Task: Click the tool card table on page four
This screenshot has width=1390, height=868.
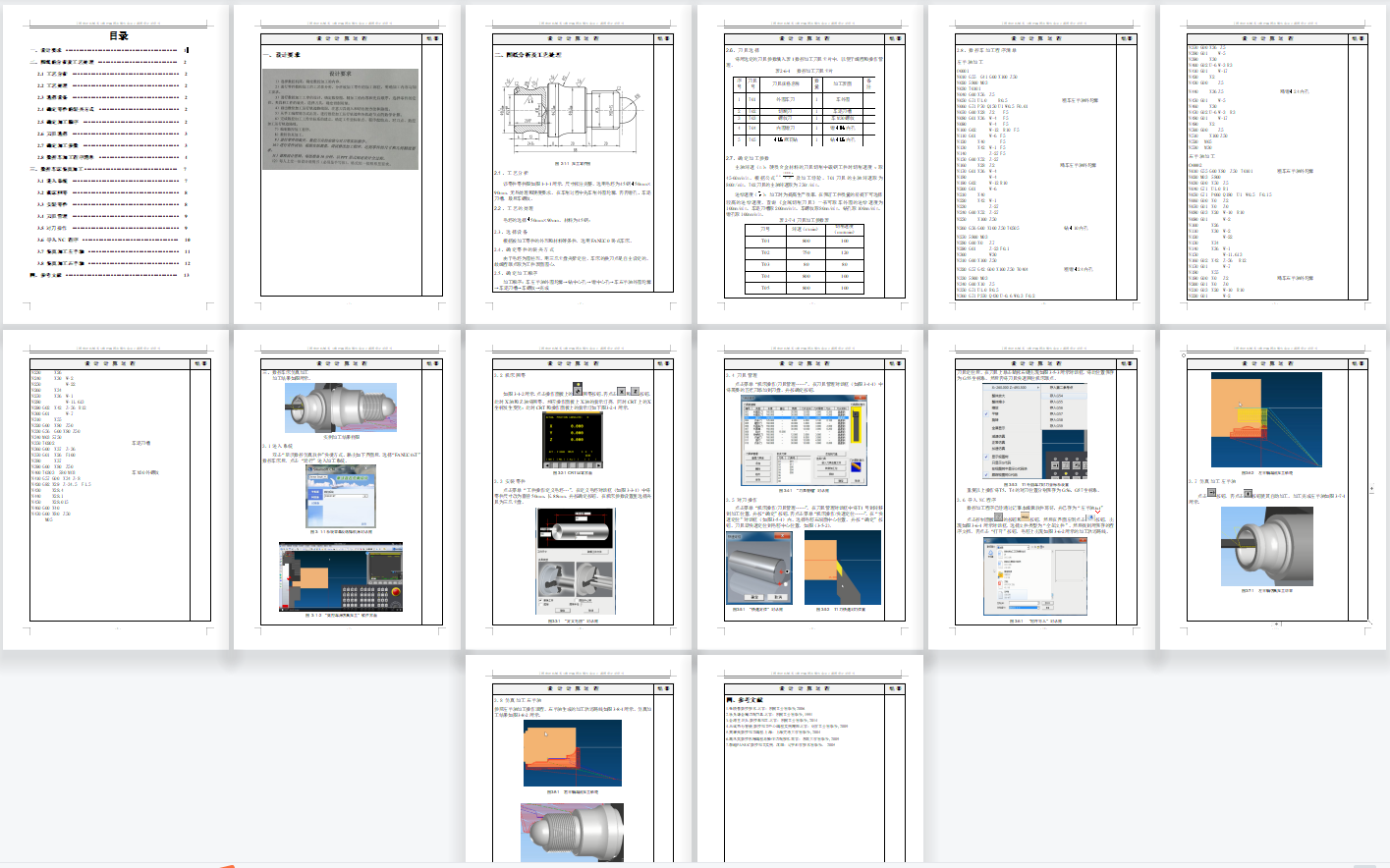Action: 806,110
